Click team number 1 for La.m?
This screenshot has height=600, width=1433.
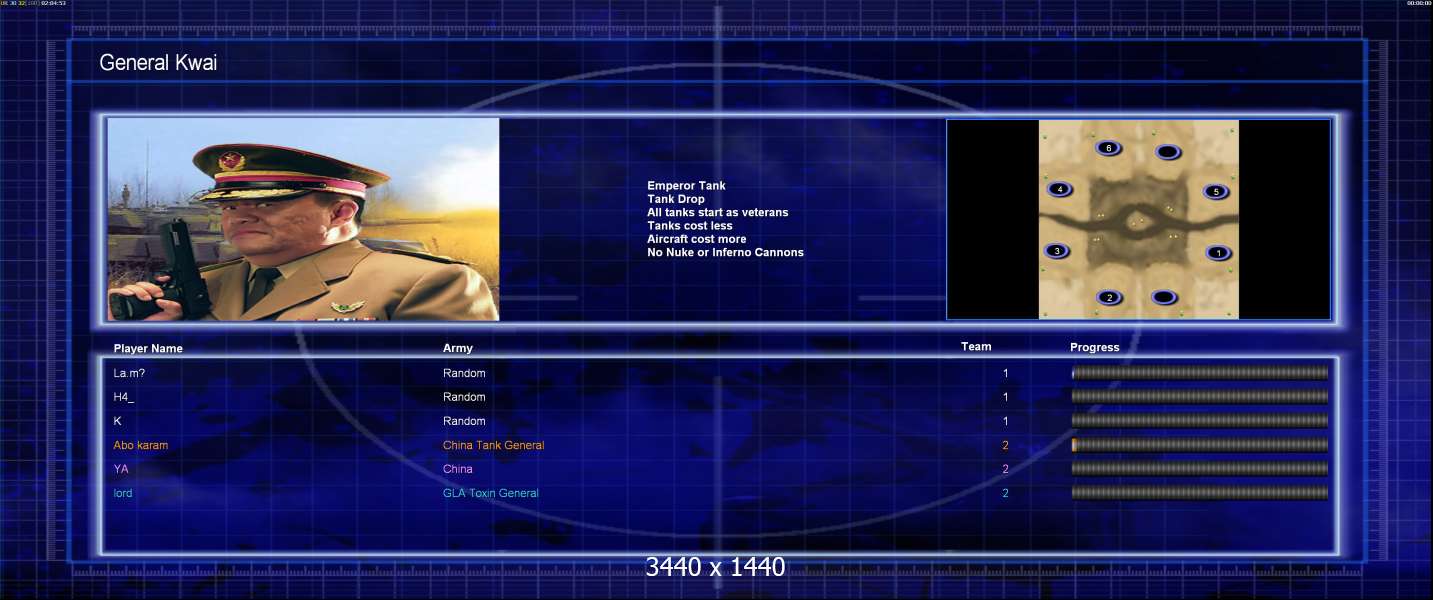(x=1006, y=373)
